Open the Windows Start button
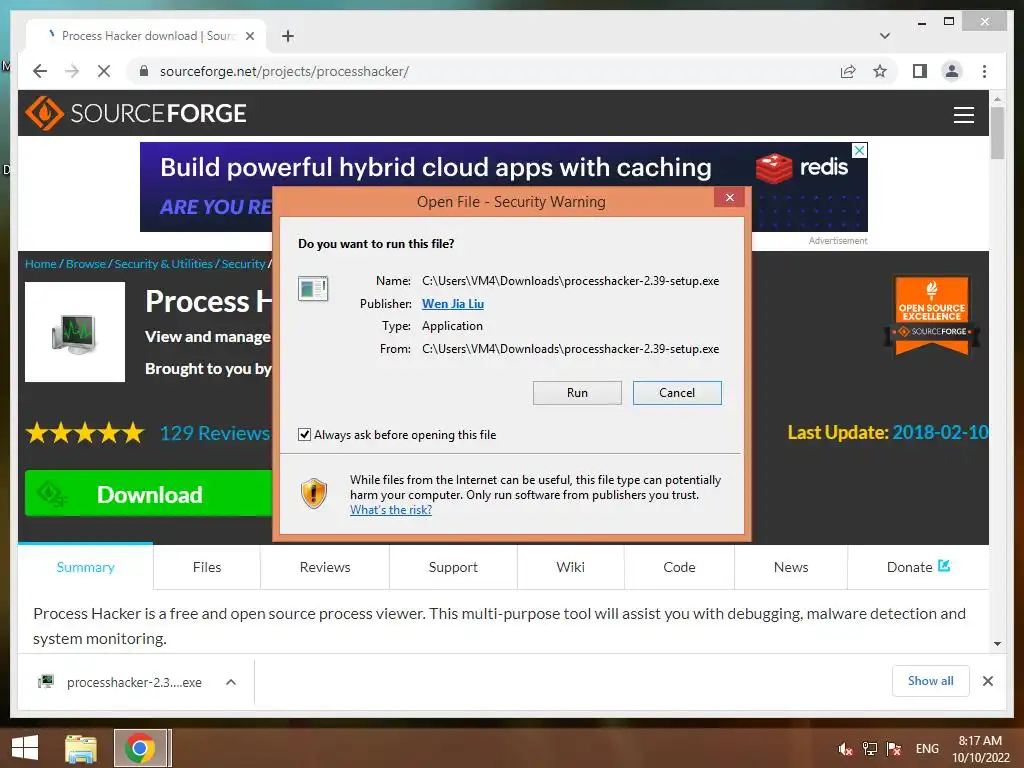1024x768 pixels. pyautogui.click(x=24, y=748)
